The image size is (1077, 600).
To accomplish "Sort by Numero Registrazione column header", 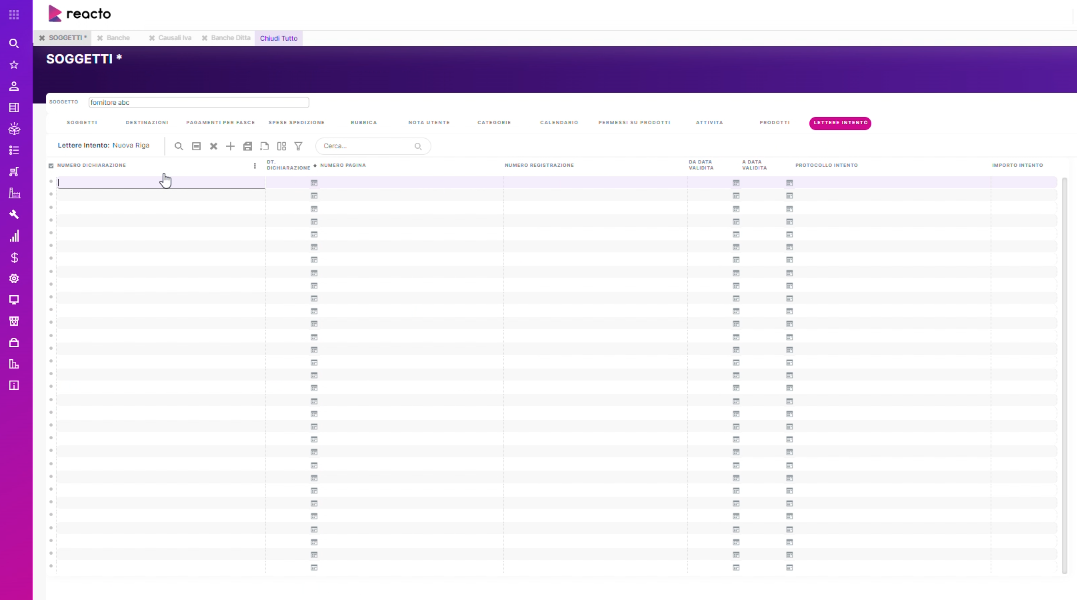I will (x=539, y=165).
